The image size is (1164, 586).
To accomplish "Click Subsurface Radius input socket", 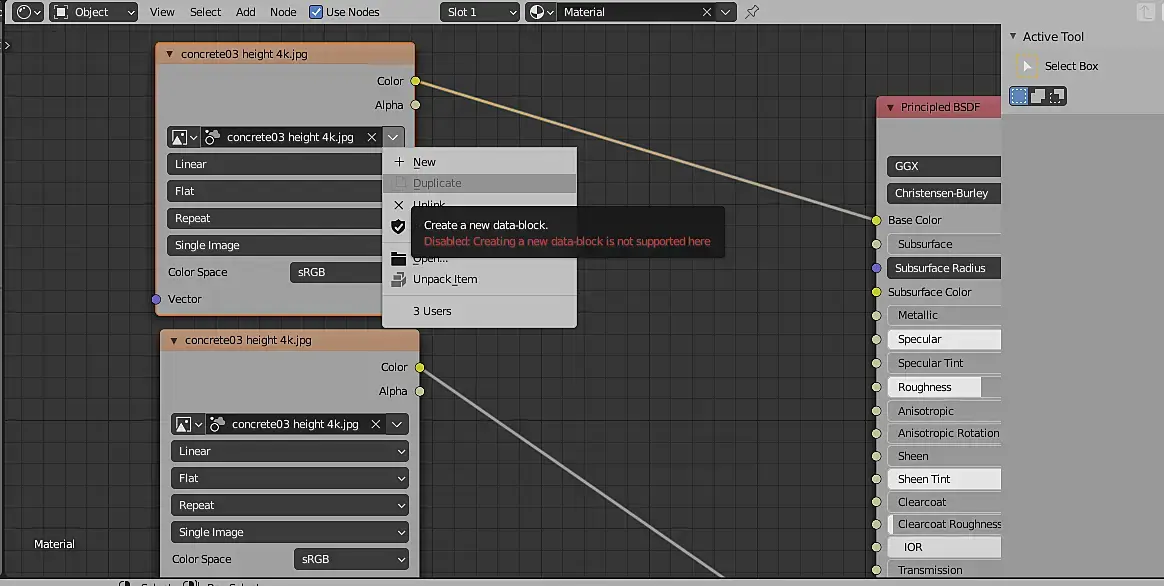I will coord(876,268).
